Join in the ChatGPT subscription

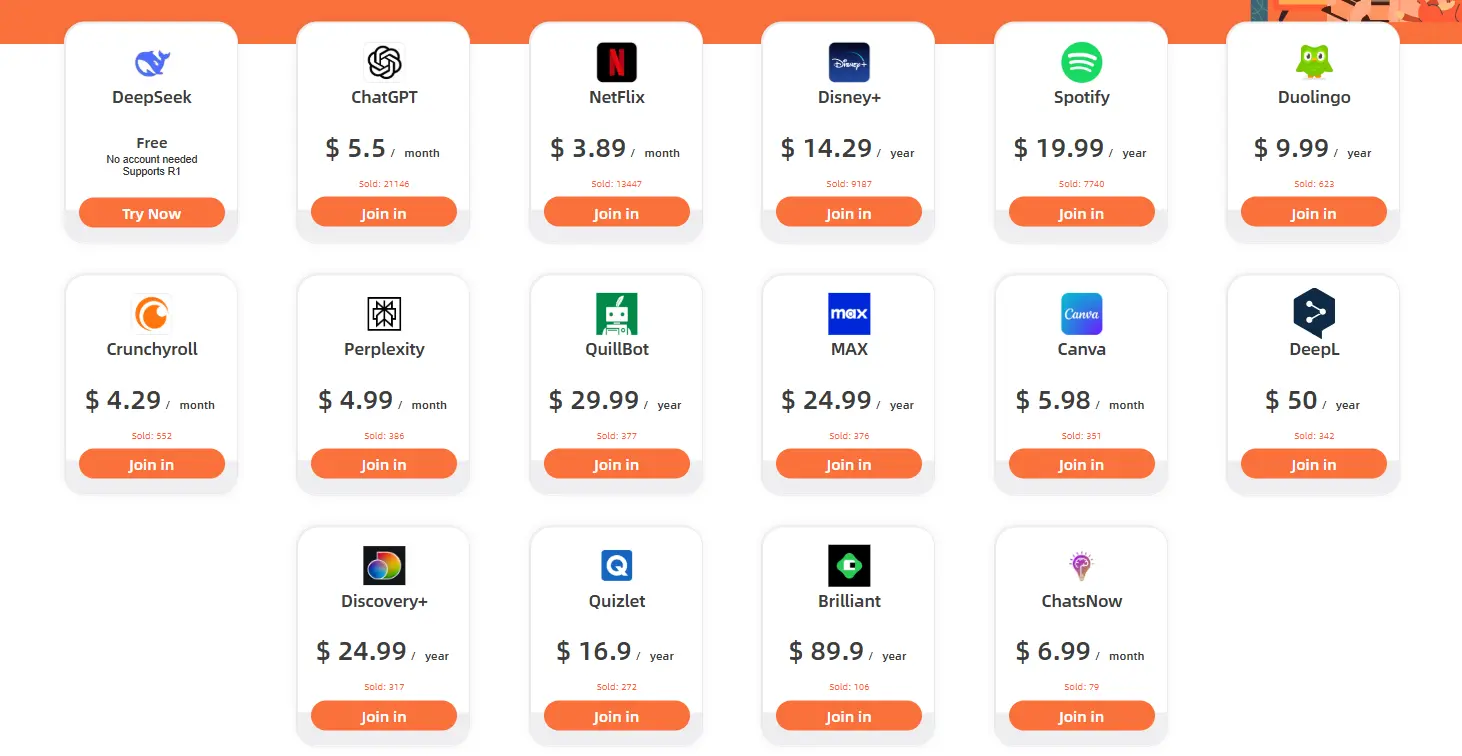tap(384, 212)
